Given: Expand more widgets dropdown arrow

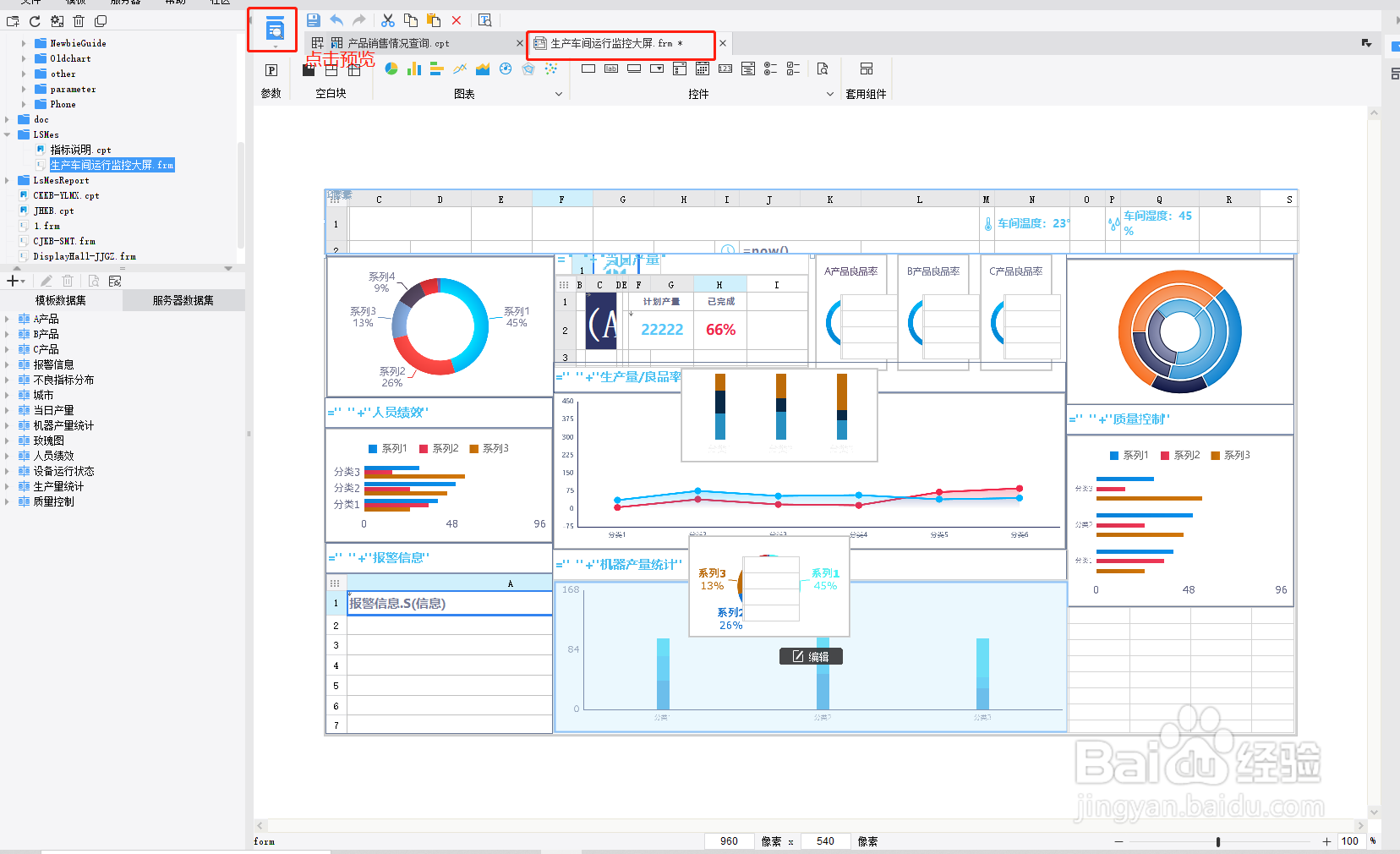Looking at the screenshot, I should pyautogui.click(x=830, y=94).
